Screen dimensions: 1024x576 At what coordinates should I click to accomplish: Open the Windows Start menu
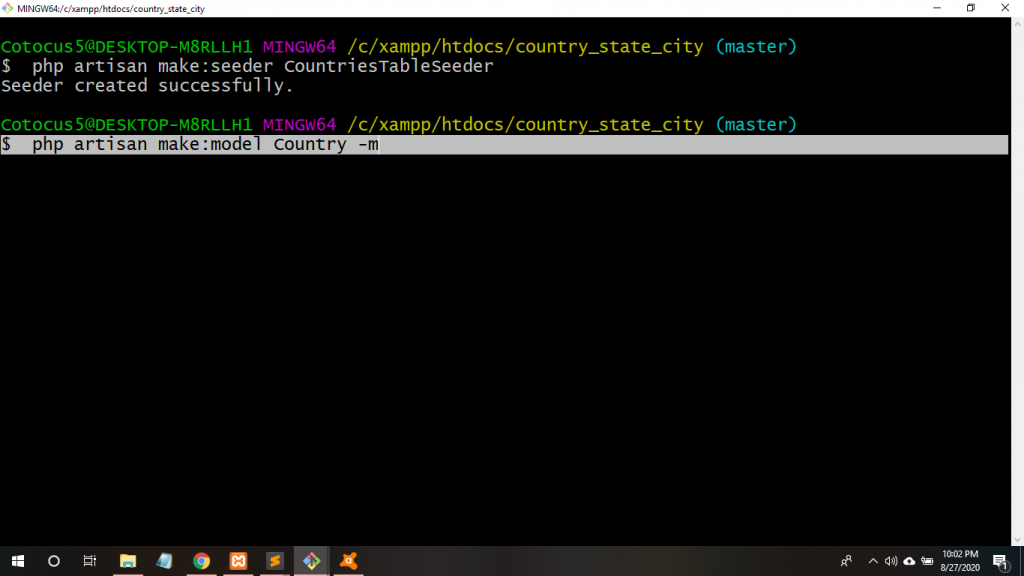pyautogui.click(x=18, y=561)
